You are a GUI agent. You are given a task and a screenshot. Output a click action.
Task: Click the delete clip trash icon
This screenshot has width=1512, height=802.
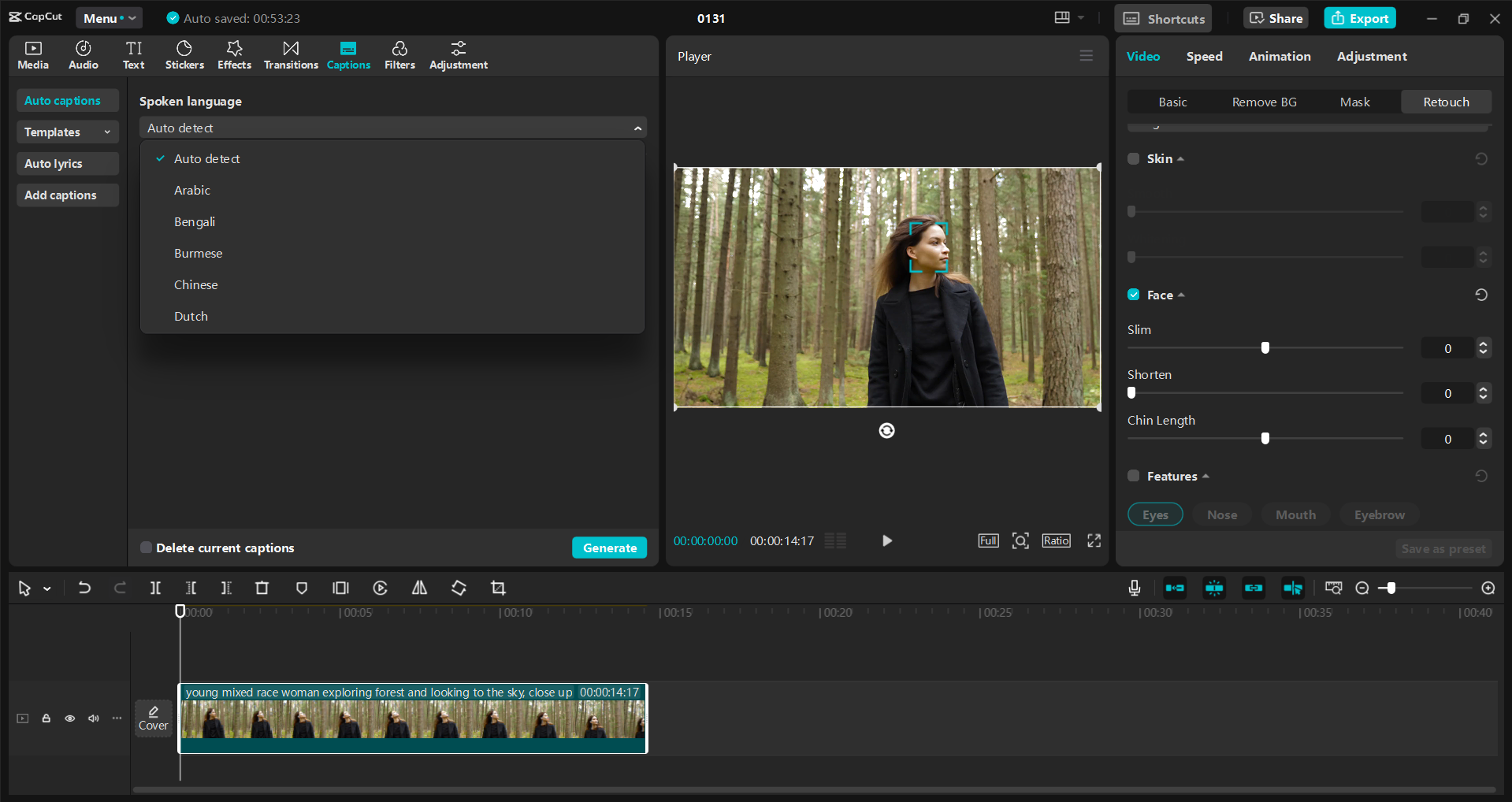[262, 589]
